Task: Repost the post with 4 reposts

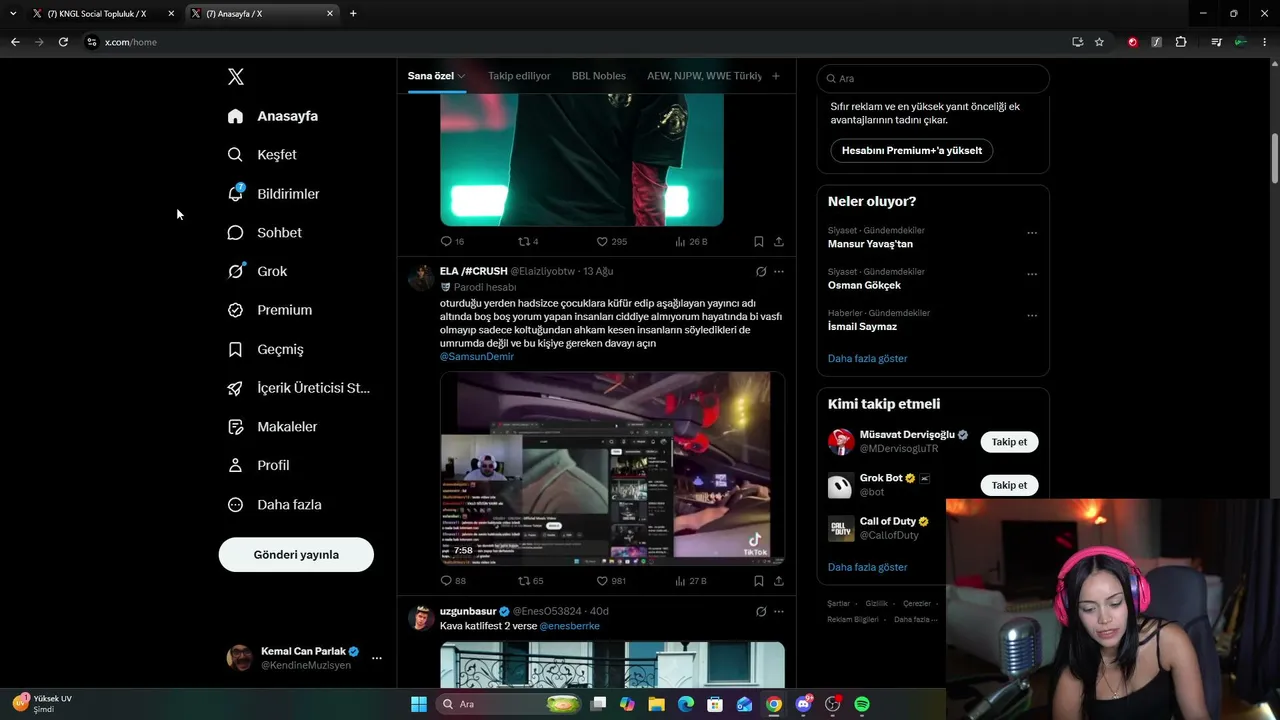Action: click(528, 241)
